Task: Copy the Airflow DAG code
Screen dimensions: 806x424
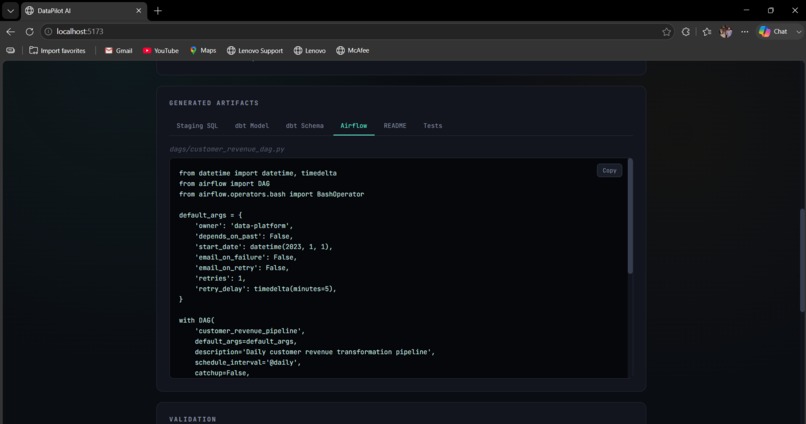Action: (609, 170)
